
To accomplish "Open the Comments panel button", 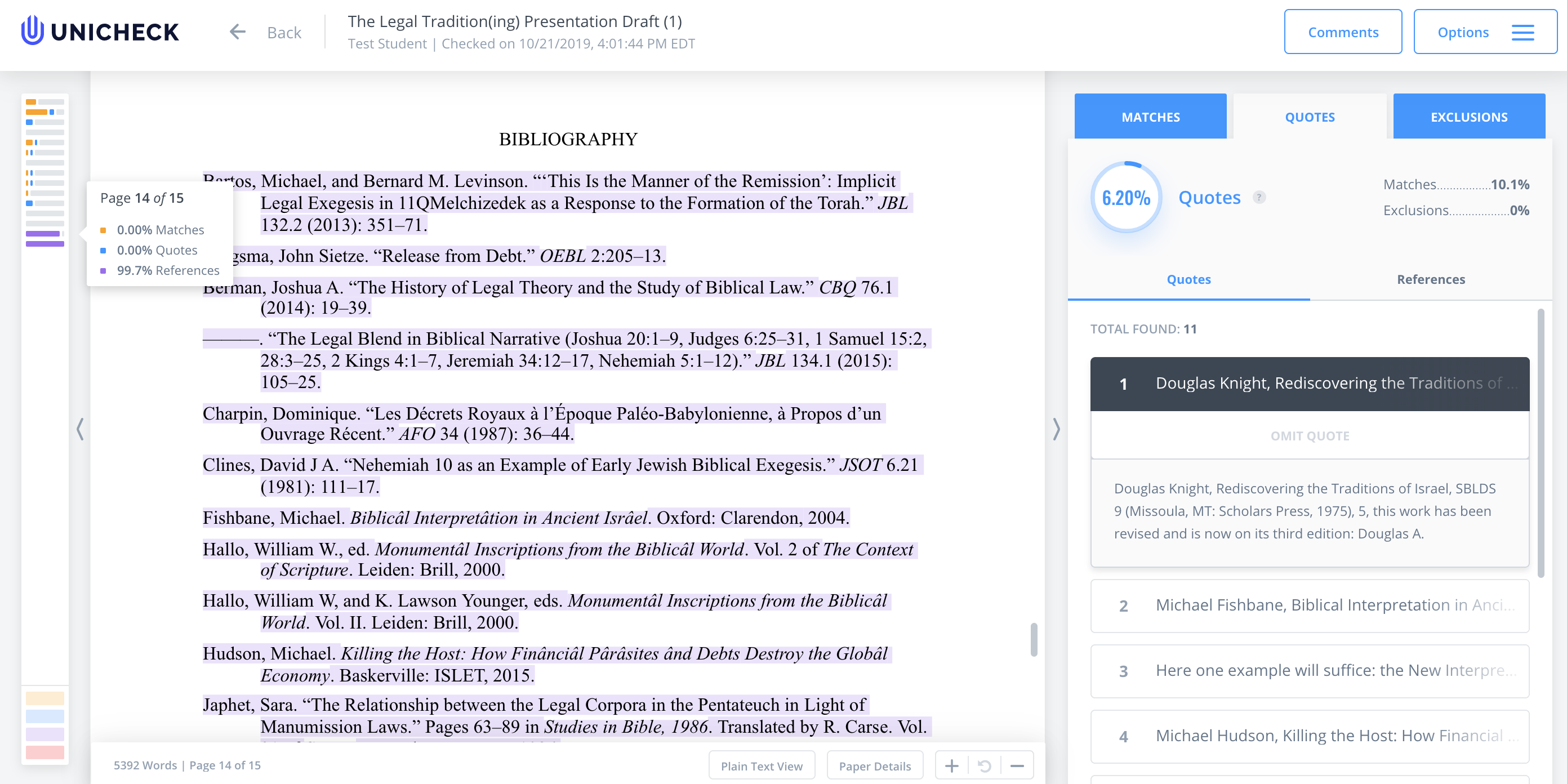I will (1342, 32).
